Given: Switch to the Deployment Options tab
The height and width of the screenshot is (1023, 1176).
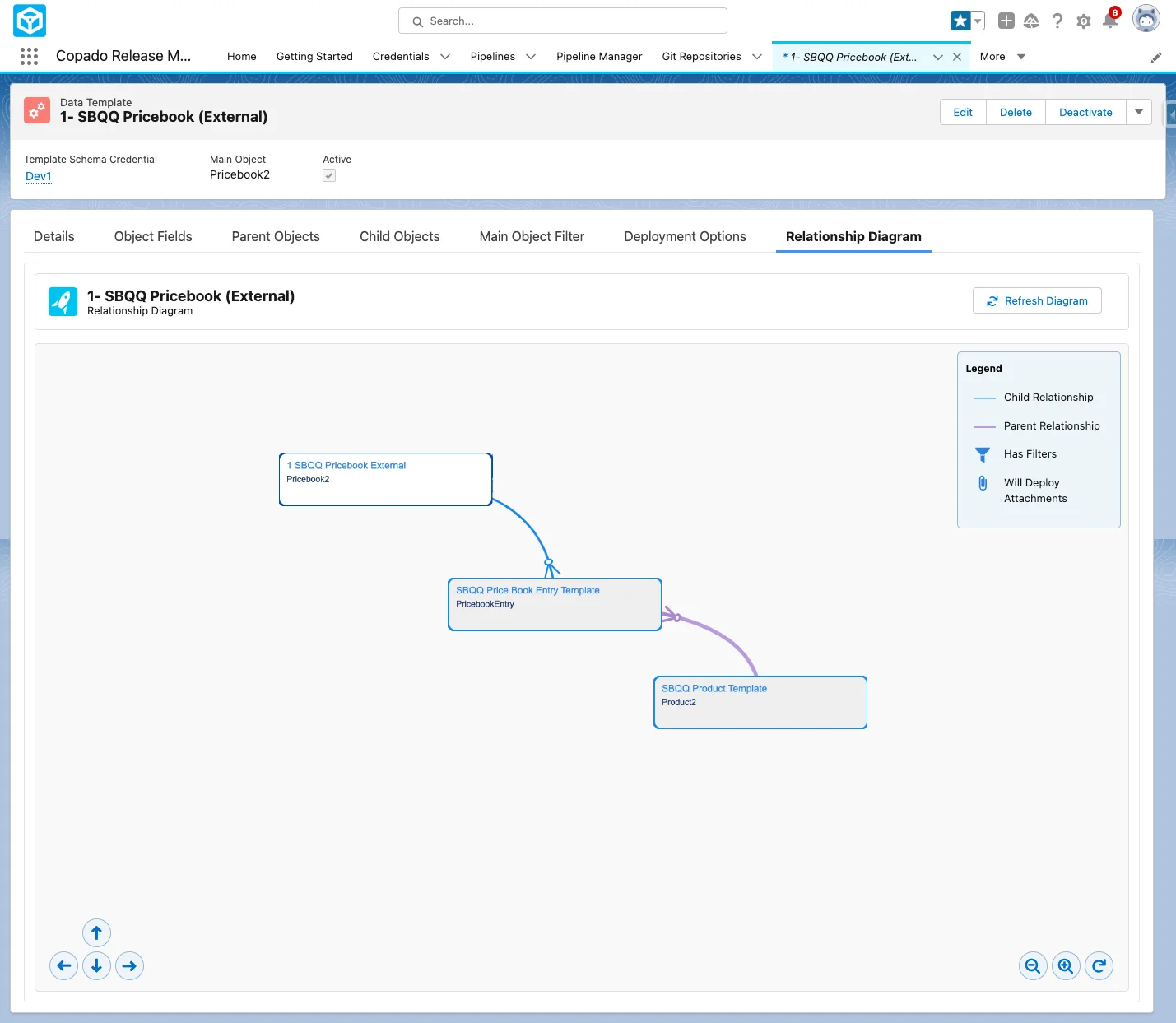Looking at the screenshot, I should pyautogui.click(x=685, y=236).
